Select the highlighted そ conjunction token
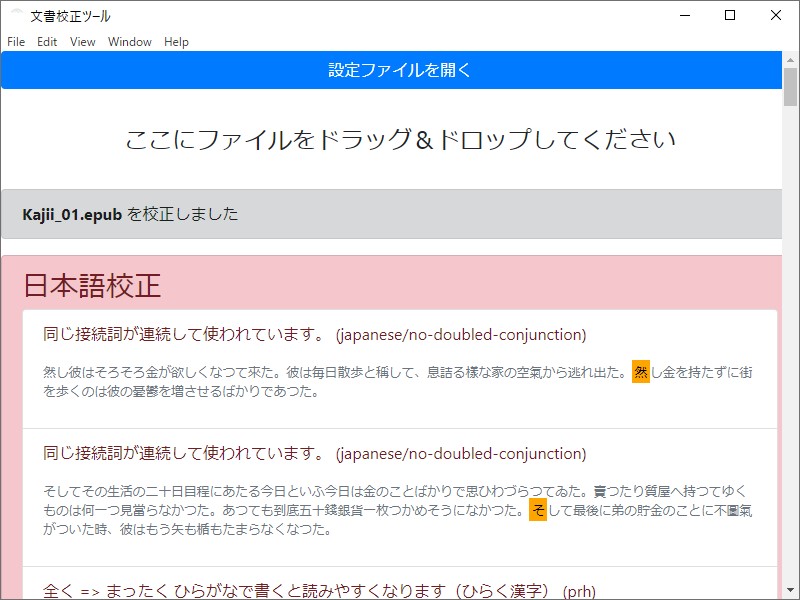The height and width of the screenshot is (600, 800). 537,514
